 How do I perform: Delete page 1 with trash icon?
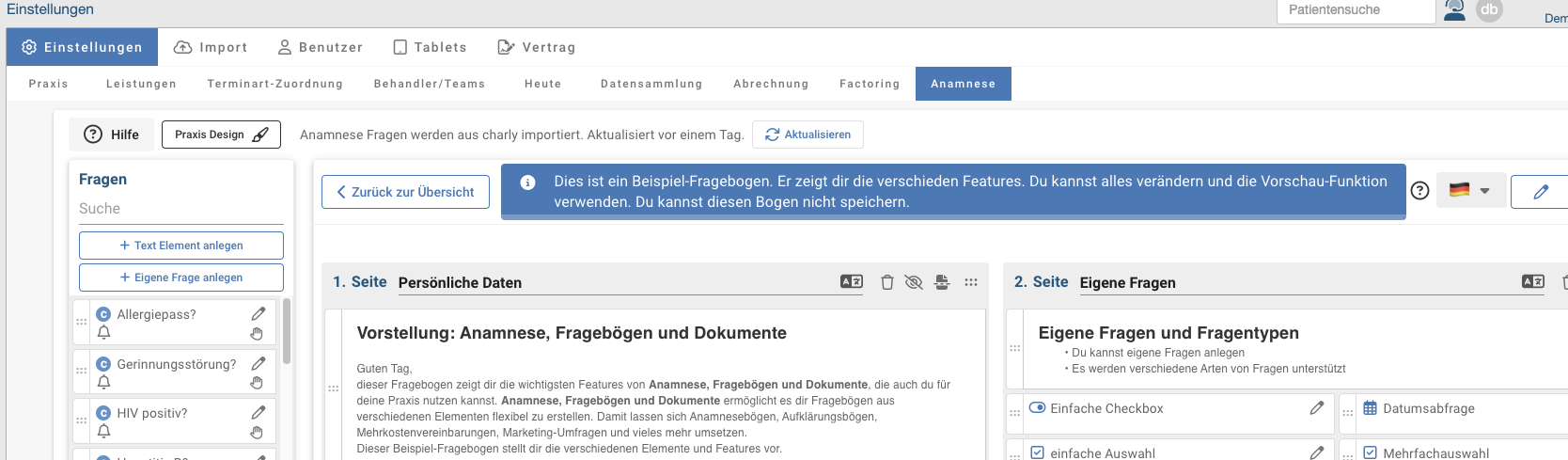pos(886,282)
